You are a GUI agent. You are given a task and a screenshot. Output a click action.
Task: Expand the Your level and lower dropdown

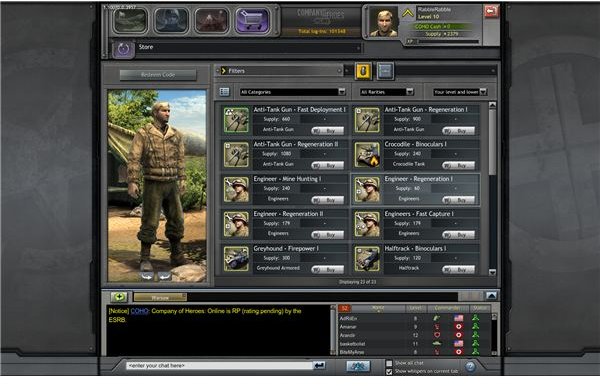[x=460, y=92]
